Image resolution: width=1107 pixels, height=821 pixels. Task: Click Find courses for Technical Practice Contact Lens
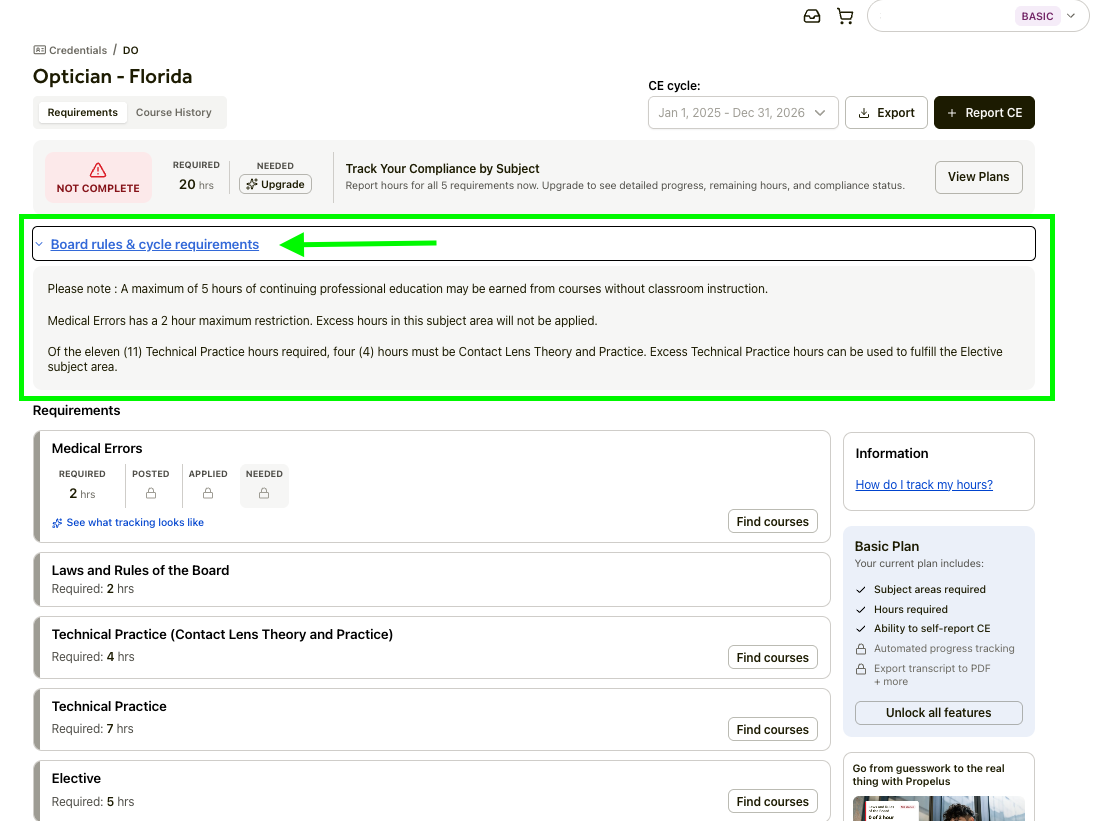[772, 657]
